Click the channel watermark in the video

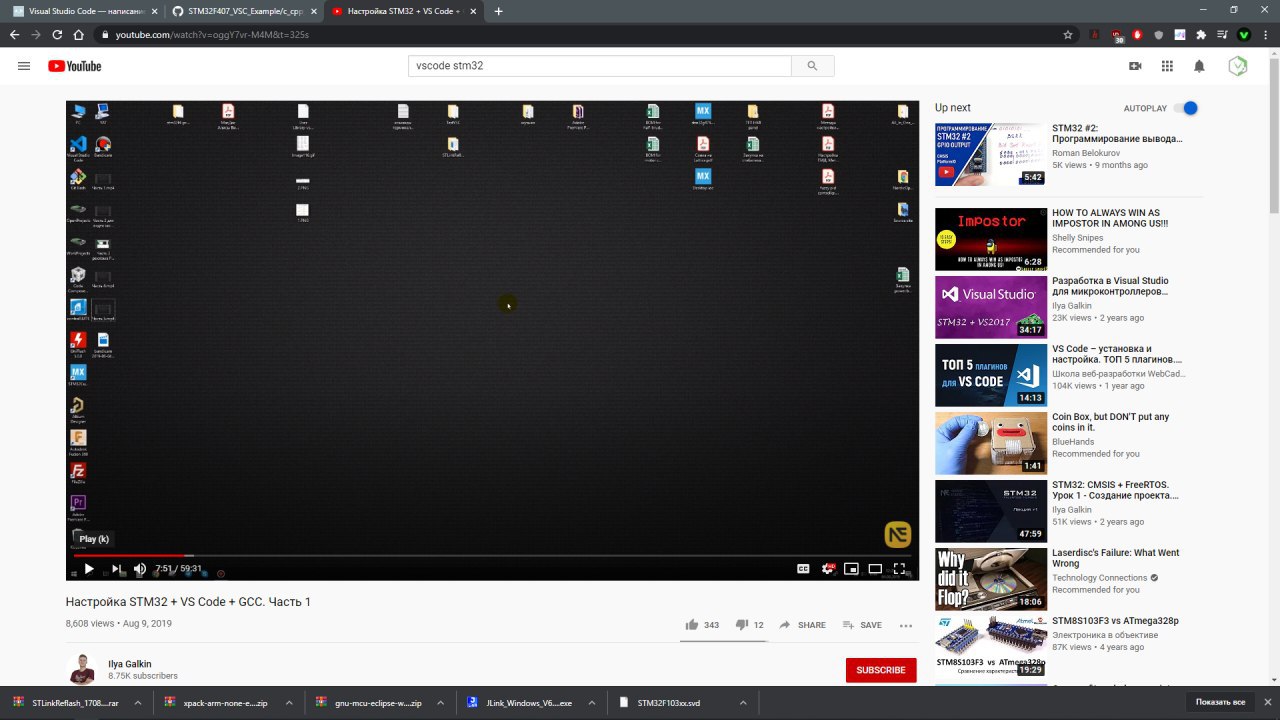[897, 535]
